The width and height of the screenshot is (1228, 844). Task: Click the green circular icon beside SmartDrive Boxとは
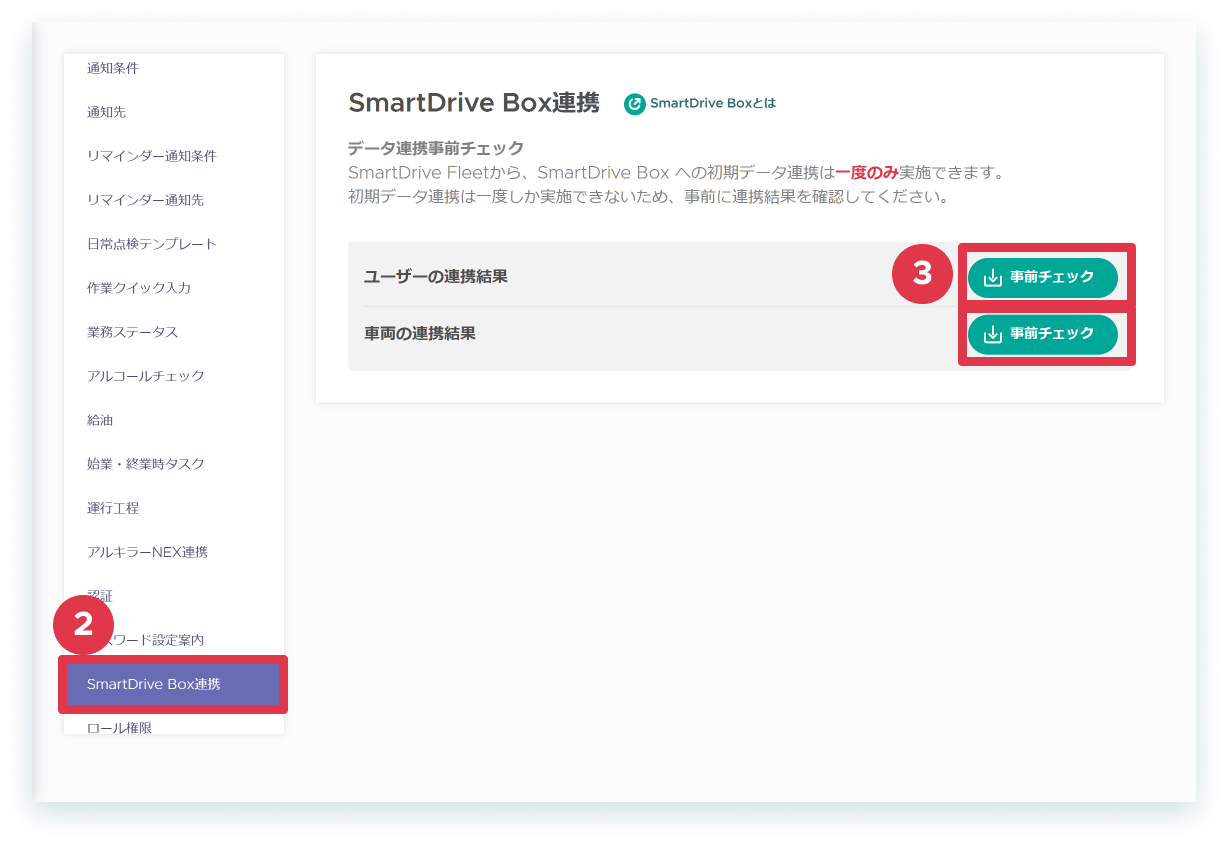(x=635, y=104)
